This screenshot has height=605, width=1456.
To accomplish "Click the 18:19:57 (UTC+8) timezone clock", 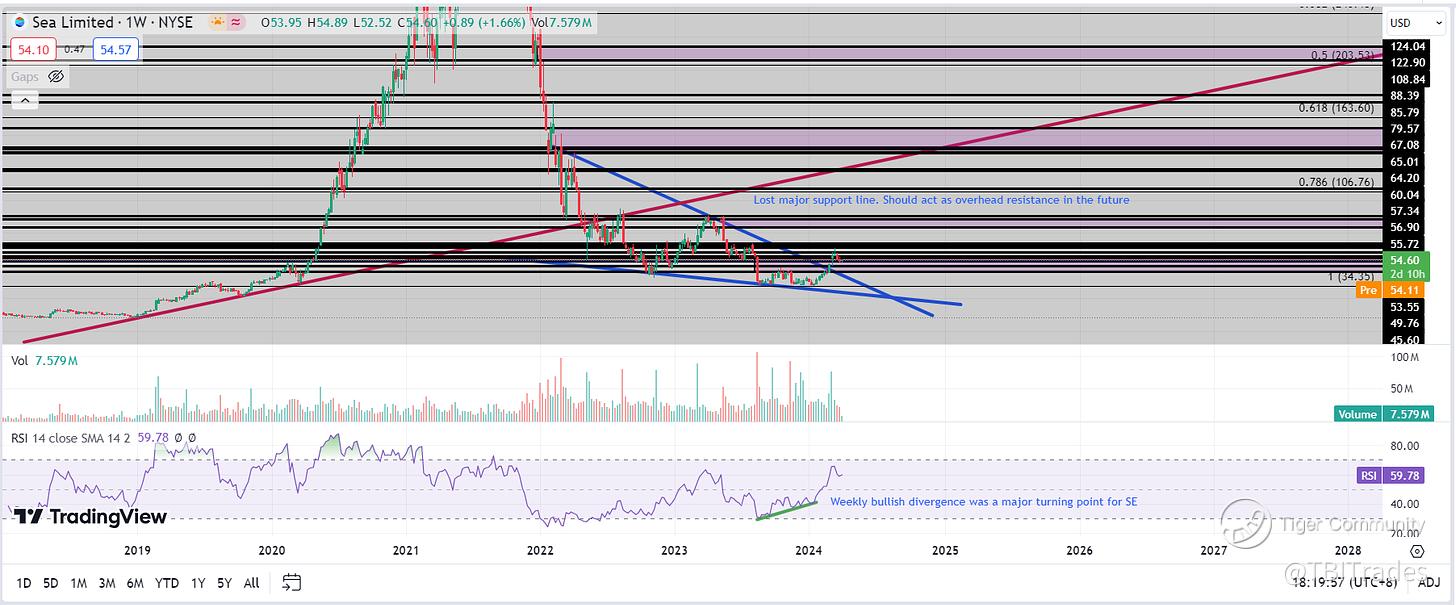I will 1346,582.
